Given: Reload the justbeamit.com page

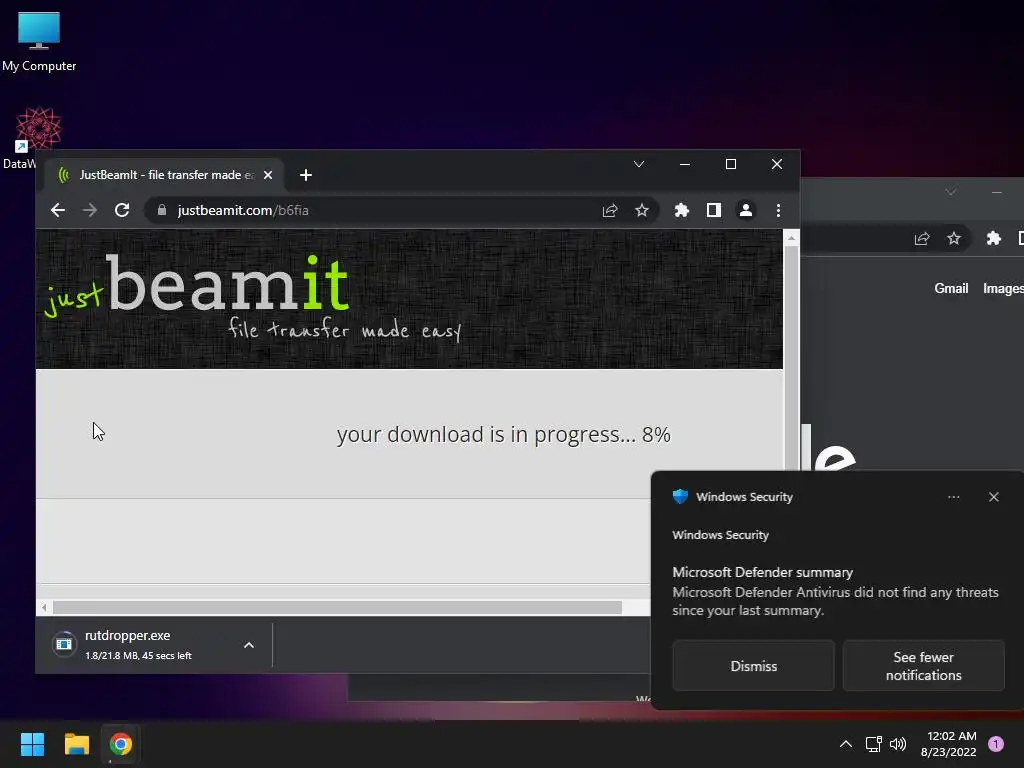Looking at the screenshot, I should [122, 210].
